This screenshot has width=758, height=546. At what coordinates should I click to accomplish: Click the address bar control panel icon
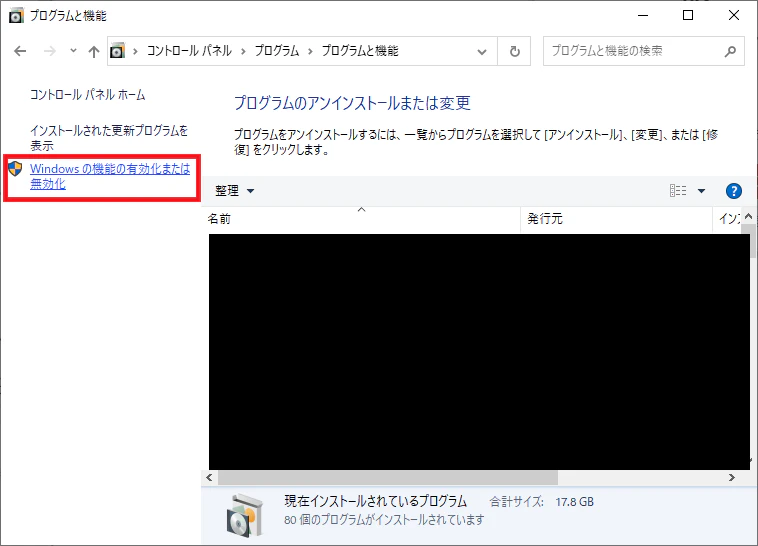point(117,50)
